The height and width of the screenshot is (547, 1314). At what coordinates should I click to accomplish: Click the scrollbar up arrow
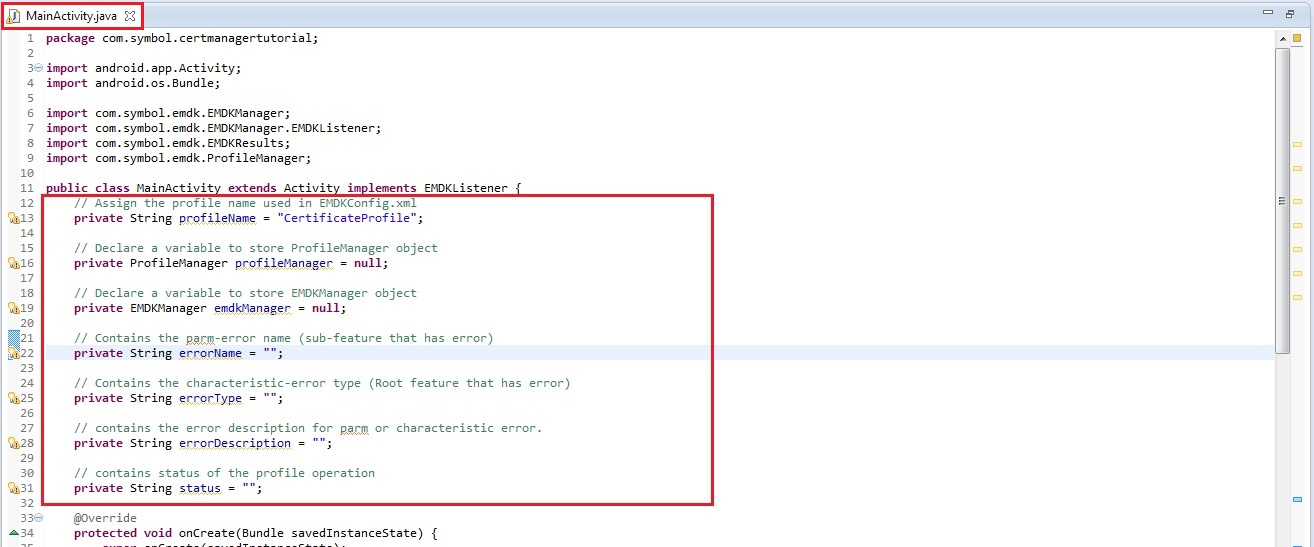pyautogui.click(x=1282, y=38)
